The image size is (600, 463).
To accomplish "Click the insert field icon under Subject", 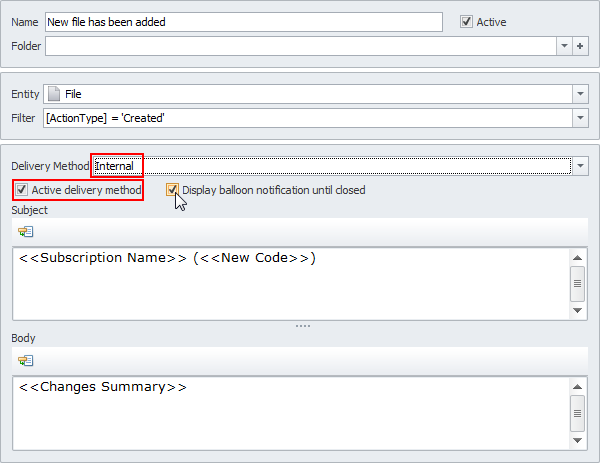I will [26, 231].
